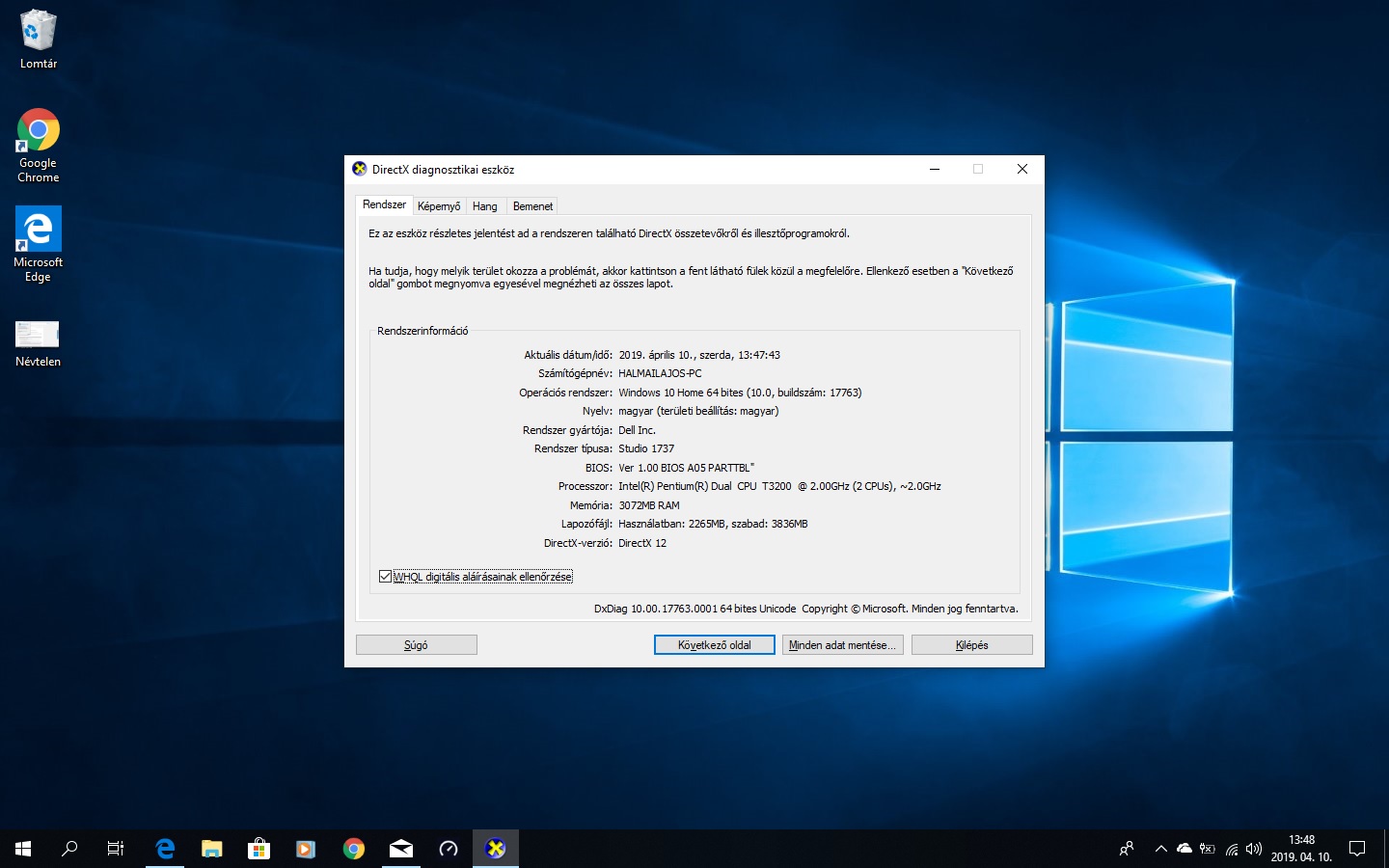Click the 3072MB RAM memory value
Viewport: 1389px width, 868px height.
point(649,505)
